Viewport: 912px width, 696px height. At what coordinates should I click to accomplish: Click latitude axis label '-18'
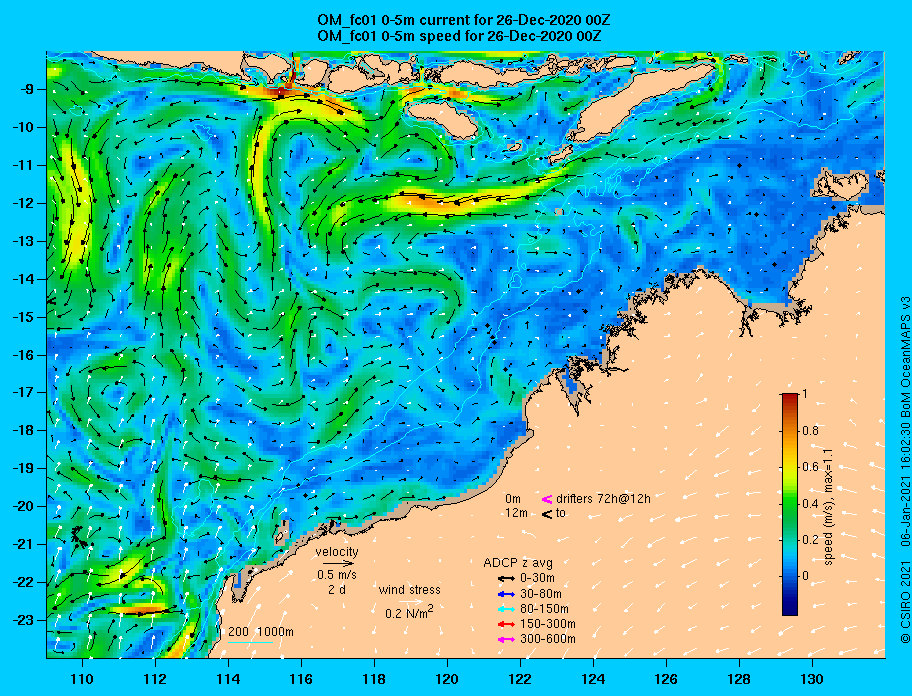pyautogui.click(x=22, y=431)
